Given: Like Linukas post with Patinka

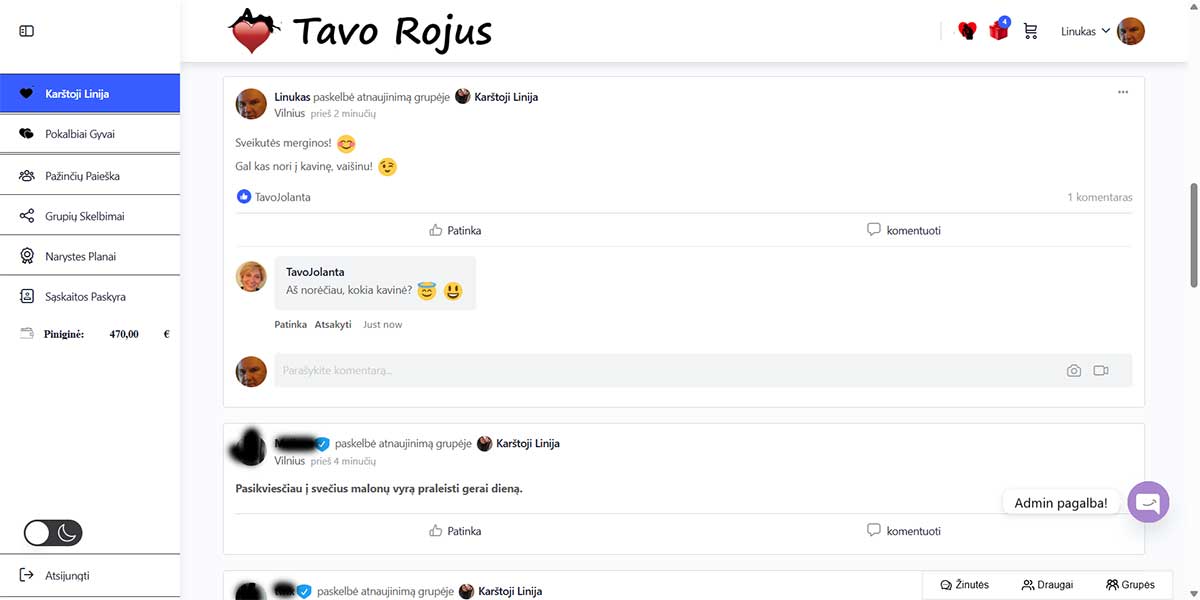Looking at the screenshot, I should [x=455, y=230].
